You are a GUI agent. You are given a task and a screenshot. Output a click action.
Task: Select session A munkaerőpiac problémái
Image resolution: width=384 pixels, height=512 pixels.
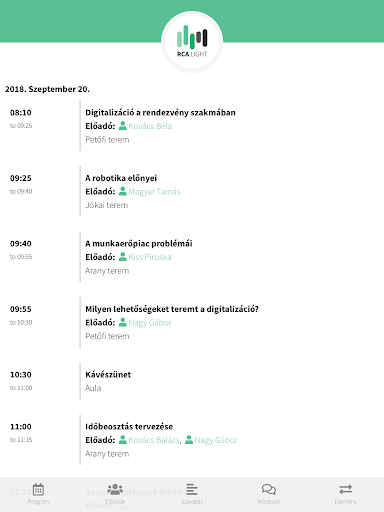point(139,243)
